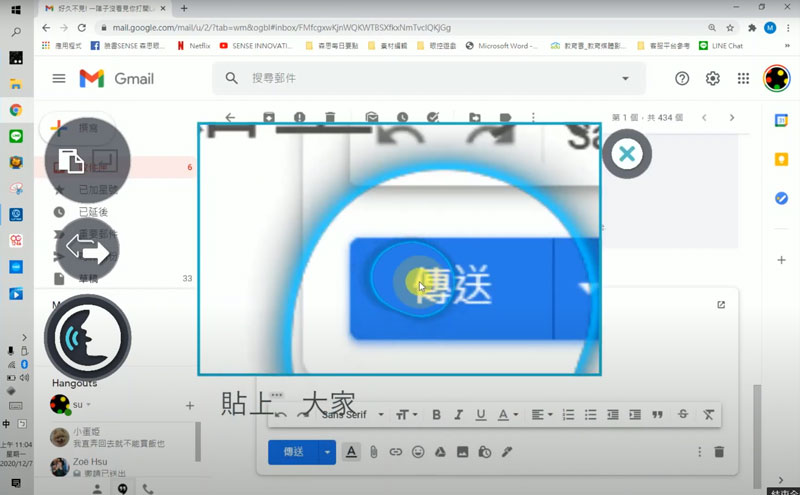Viewport: 800px width, 495px height.
Task: Toggle bold formatting
Action: (436, 414)
